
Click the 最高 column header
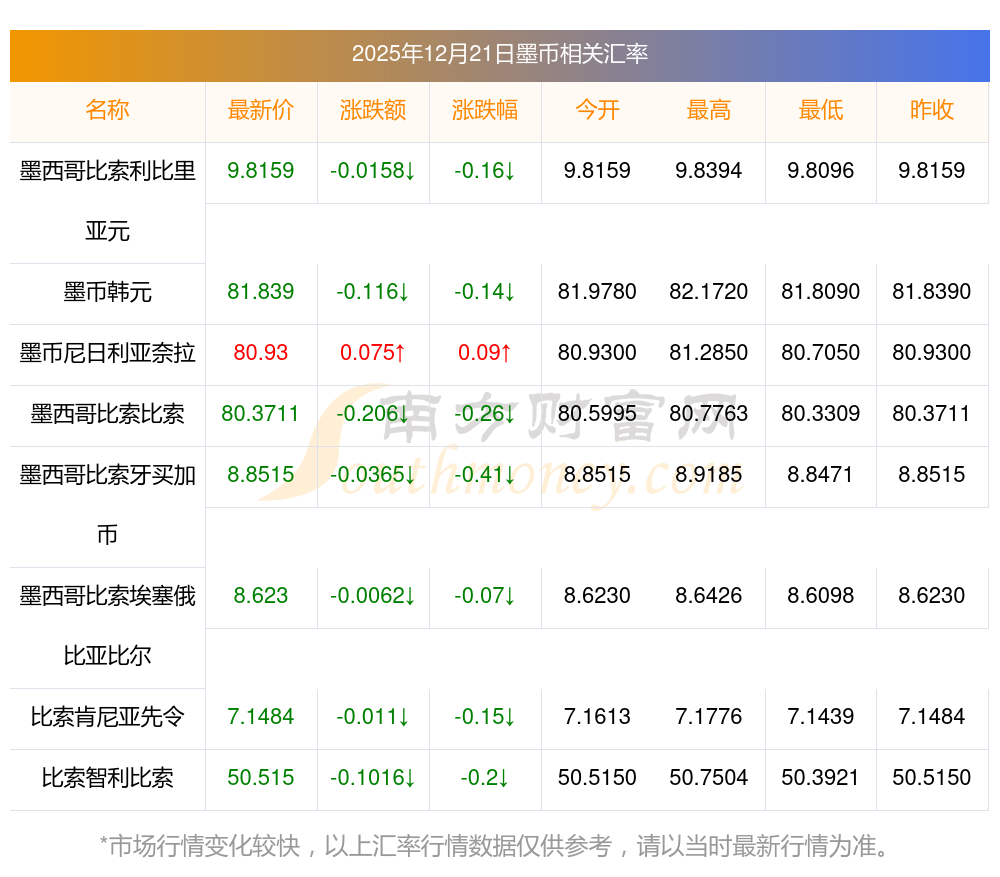(x=709, y=111)
